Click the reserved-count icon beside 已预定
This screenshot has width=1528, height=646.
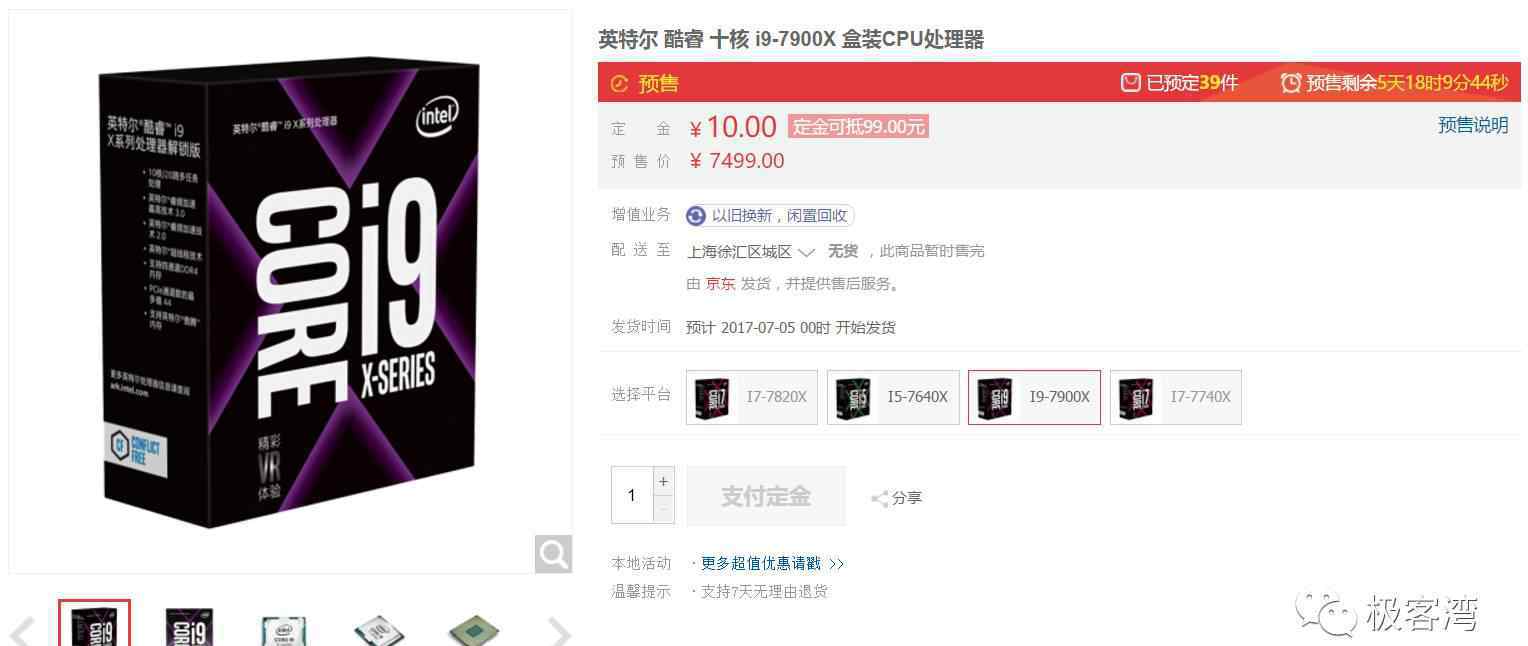point(1131,83)
